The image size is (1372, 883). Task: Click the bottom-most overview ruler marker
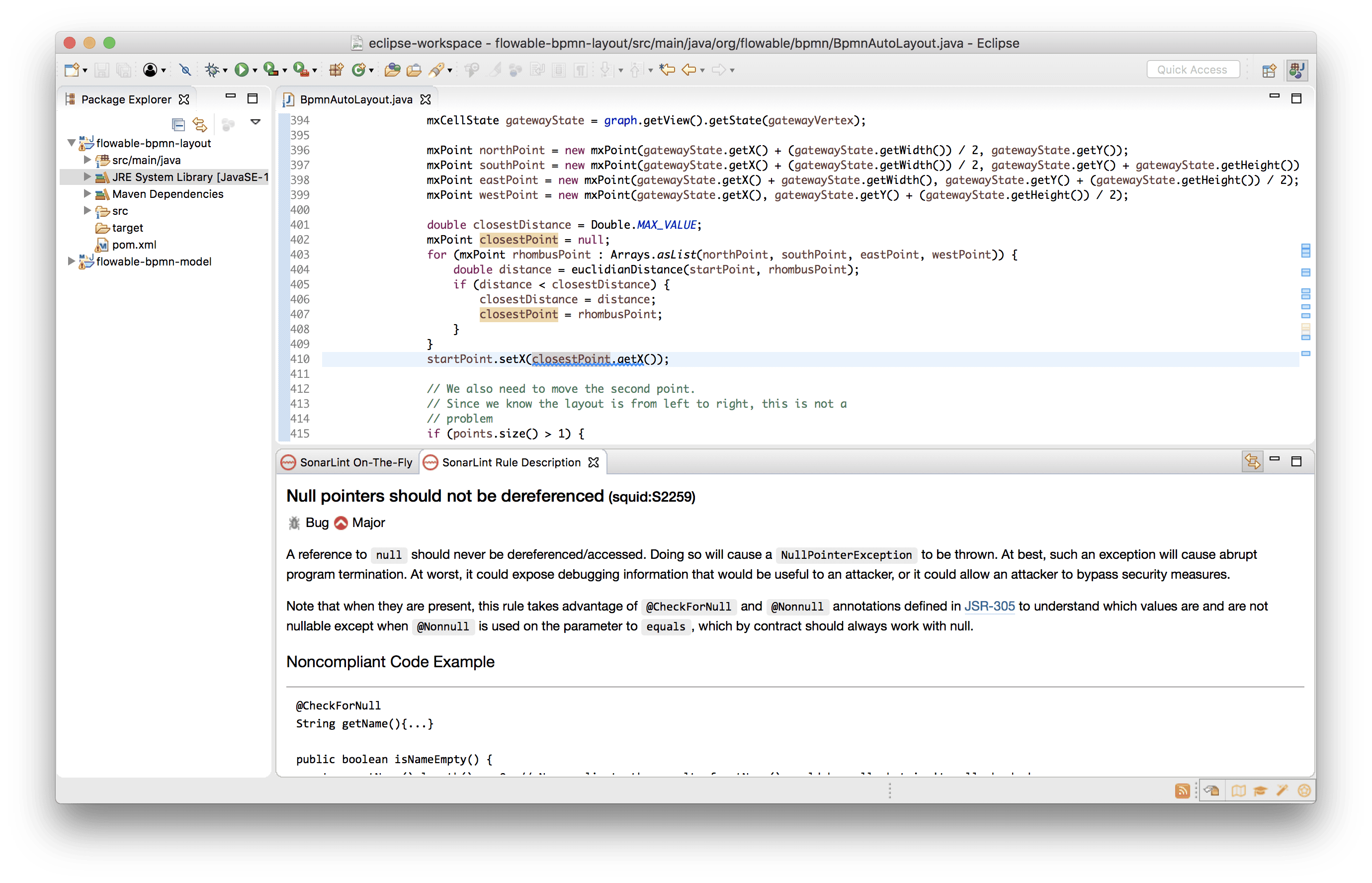click(1305, 354)
